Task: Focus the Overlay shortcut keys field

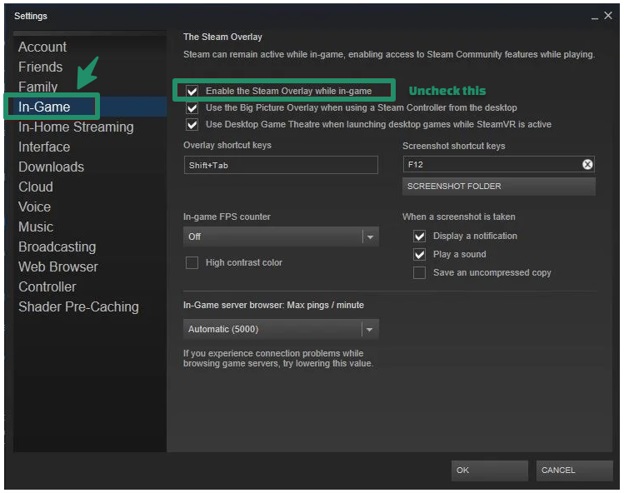Action: coord(281,165)
